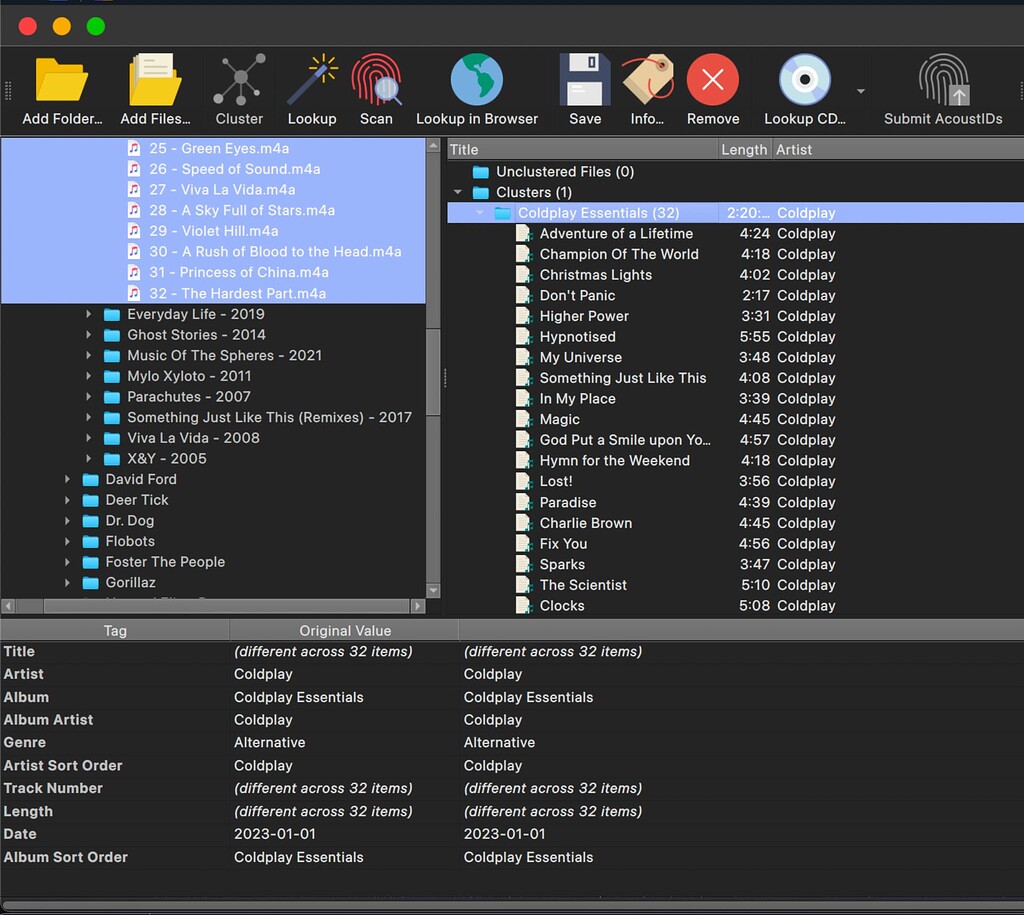Start Lookup with the magic wand icon
1024x915 pixels.
point(312,90)
